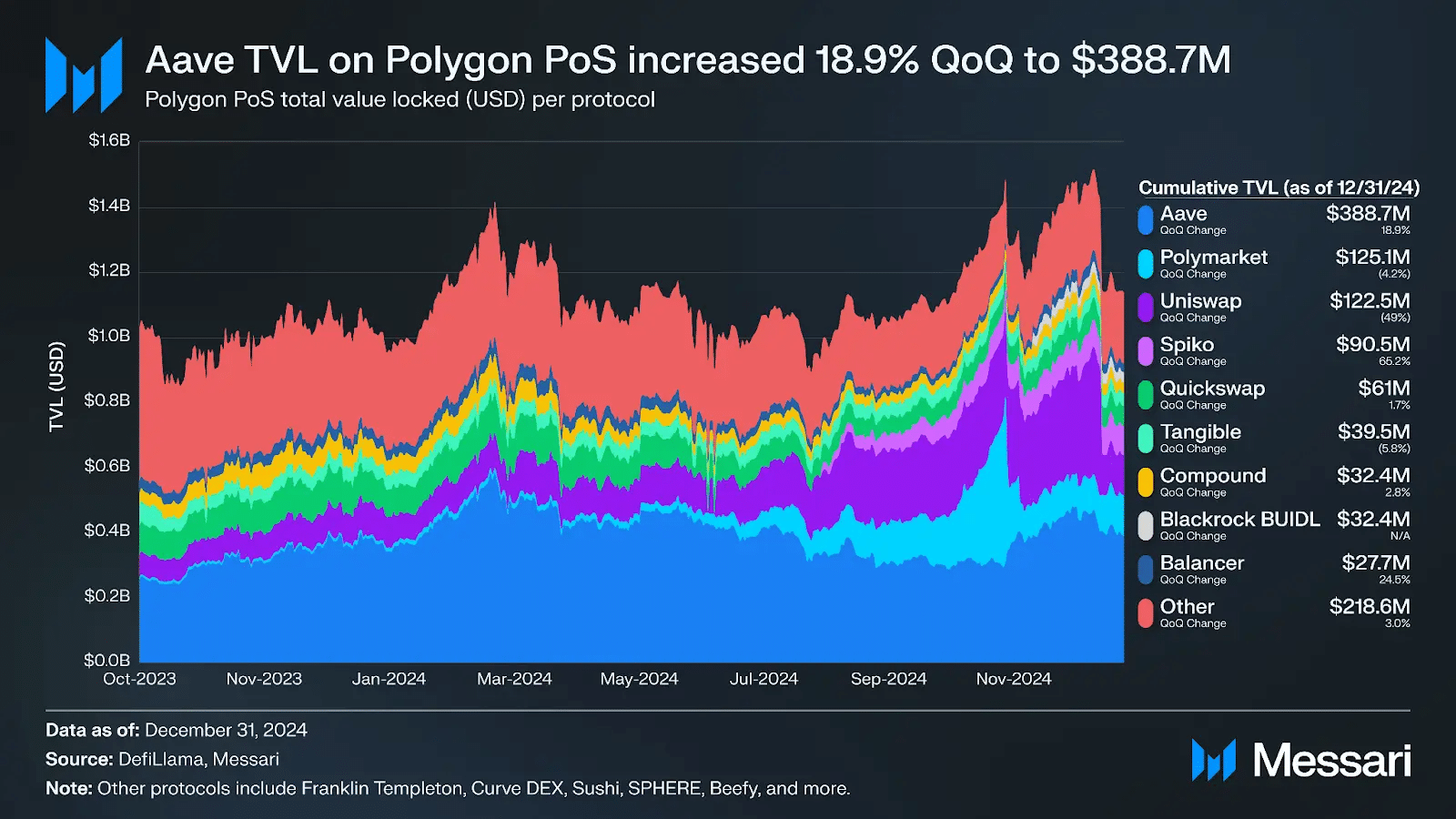Select the Blackrock BUIDL grey legend swatch
The height and width of the screenshot is (819, 1456).
pyautogui.click(x=1146, y=526)
